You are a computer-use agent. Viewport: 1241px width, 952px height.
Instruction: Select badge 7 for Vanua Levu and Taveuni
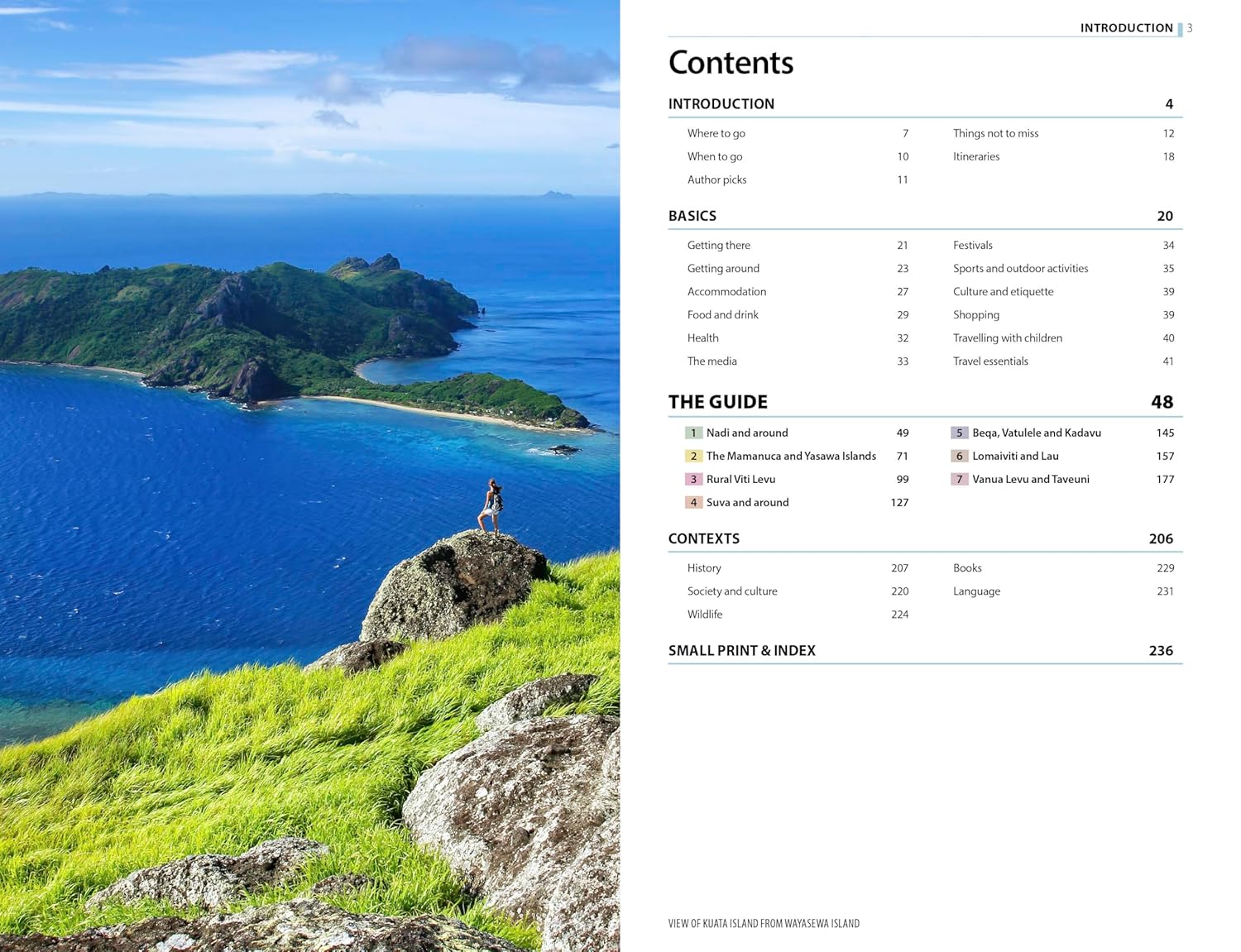click(959, 479)
